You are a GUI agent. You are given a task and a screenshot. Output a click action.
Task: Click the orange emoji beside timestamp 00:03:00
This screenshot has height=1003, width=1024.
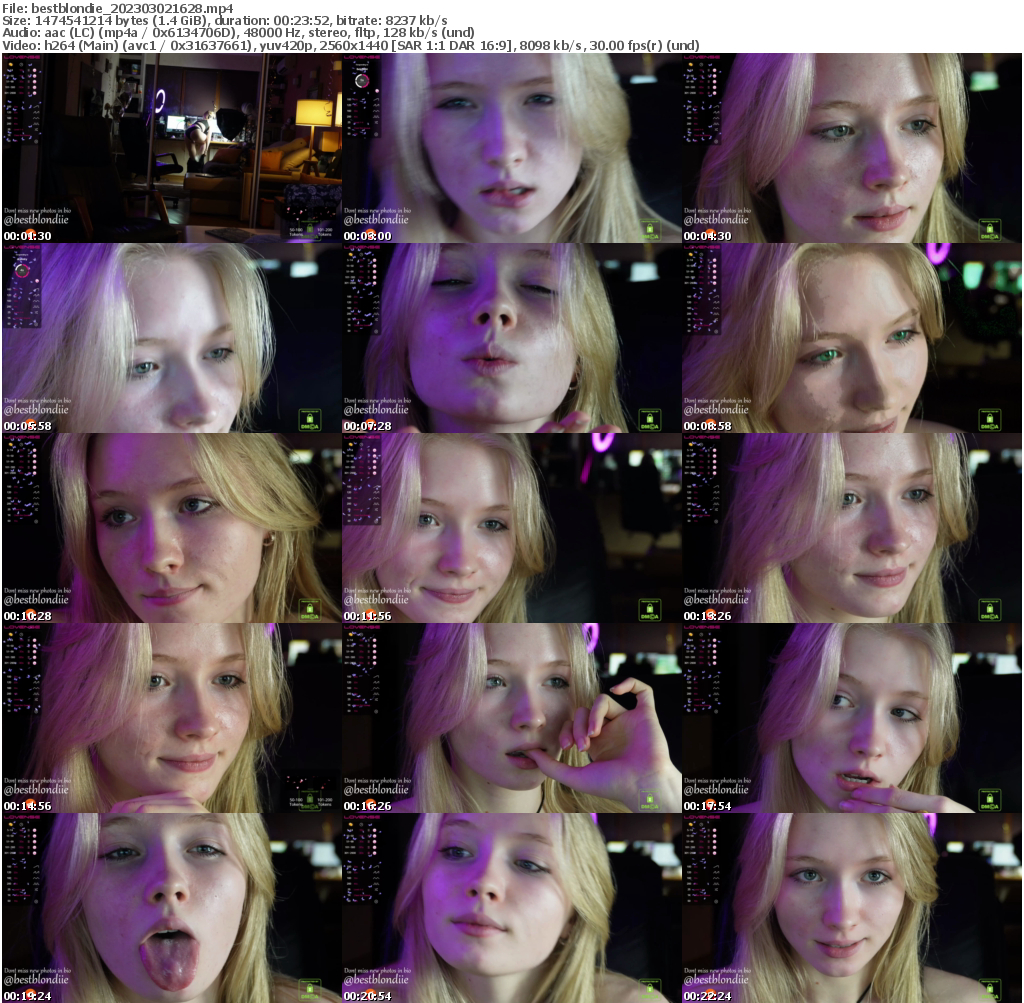(370, 232)
